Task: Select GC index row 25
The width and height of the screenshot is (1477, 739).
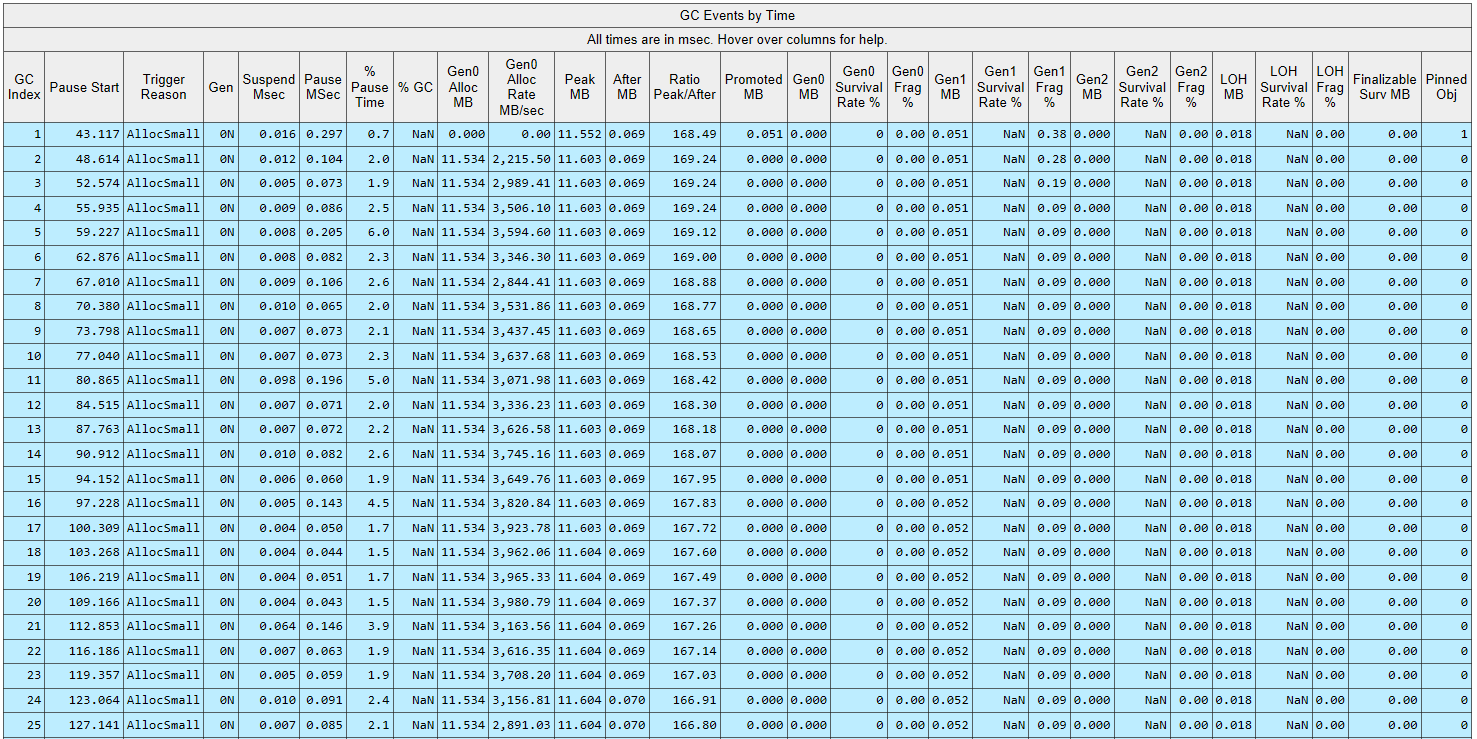Action: tap(24, 725)
